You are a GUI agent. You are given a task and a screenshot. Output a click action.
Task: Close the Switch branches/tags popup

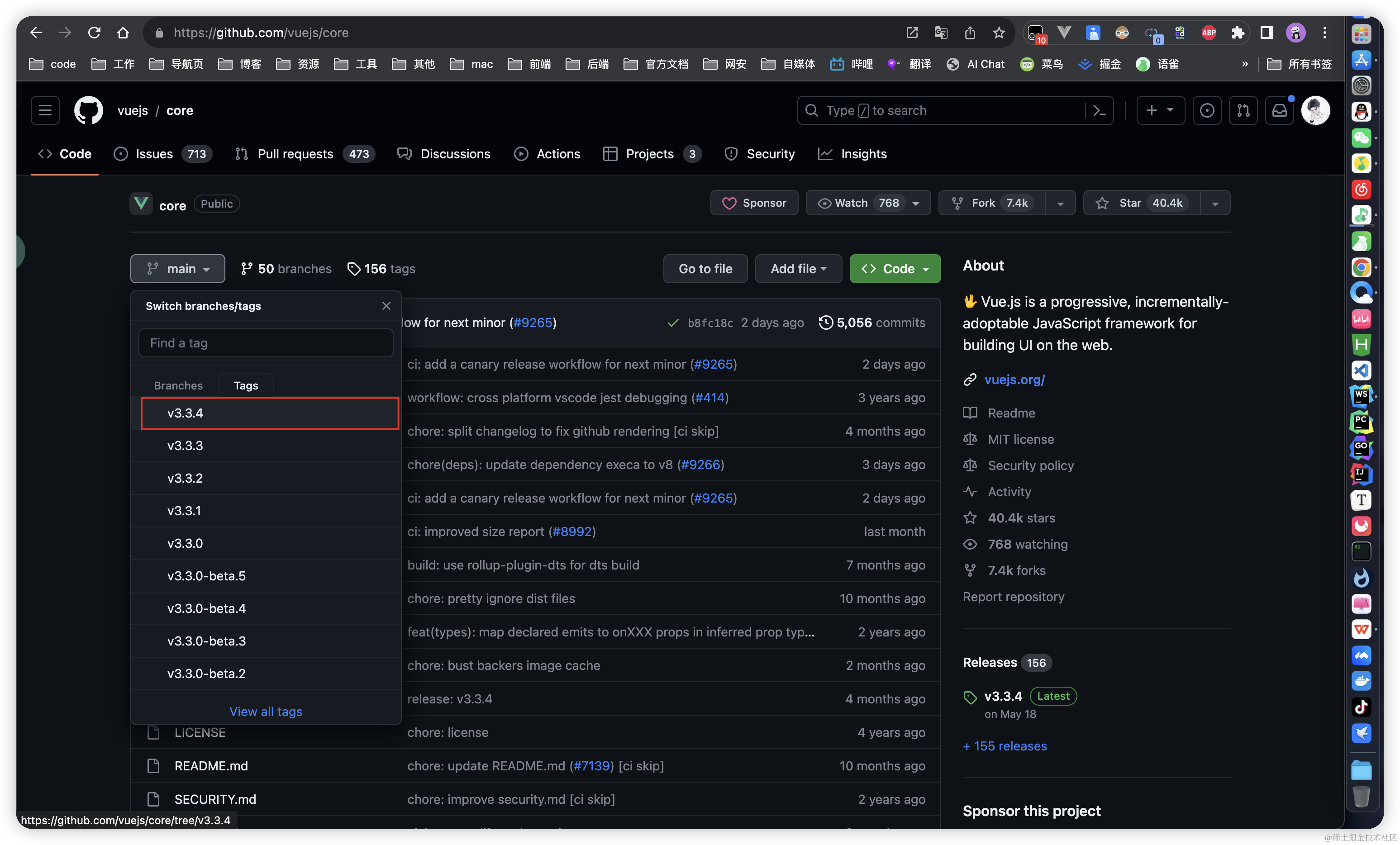(386, 305)
